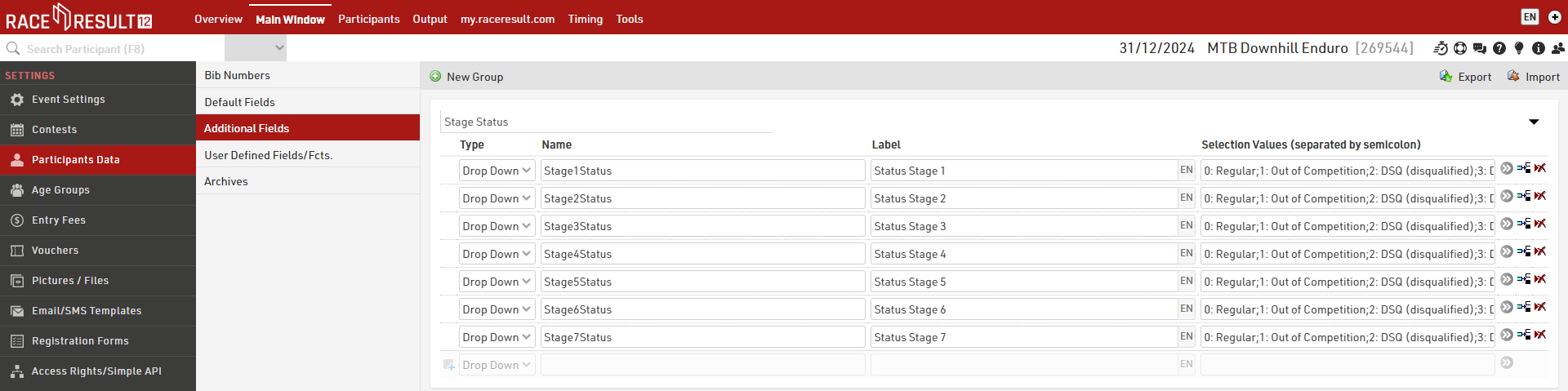This screenshot has width=1568, height=391.
Task: Click the New Group button
Action: pyautogui.click(x=466, y=77)
